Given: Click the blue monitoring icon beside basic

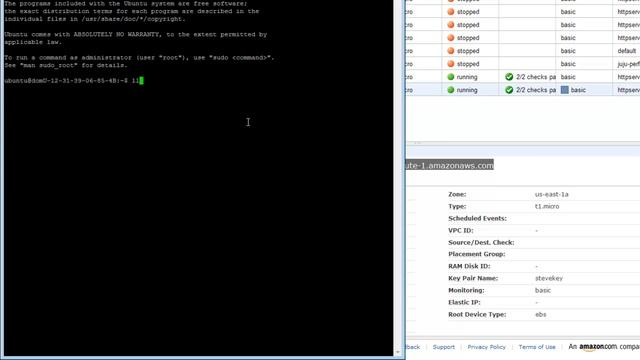Looking at the screenshot, I should (x=564, y=90).
